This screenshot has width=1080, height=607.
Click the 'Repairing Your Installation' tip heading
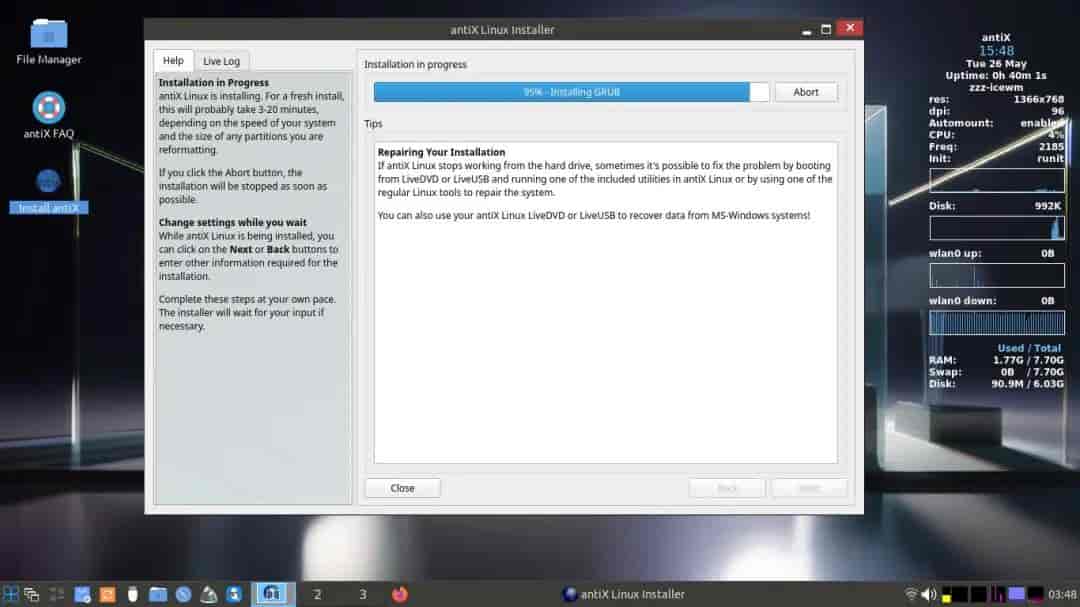pyautogui.click(x=441, y=152)
